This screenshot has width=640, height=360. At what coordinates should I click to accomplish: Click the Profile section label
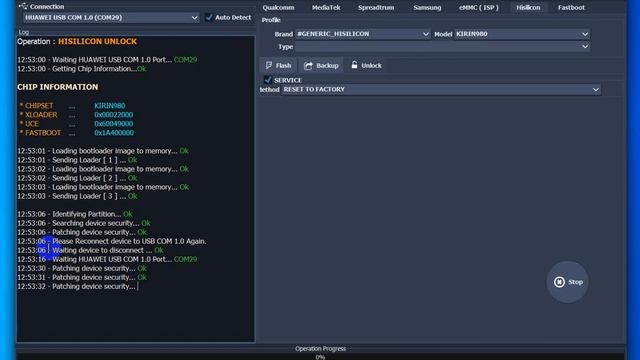[x=271, y=20]
